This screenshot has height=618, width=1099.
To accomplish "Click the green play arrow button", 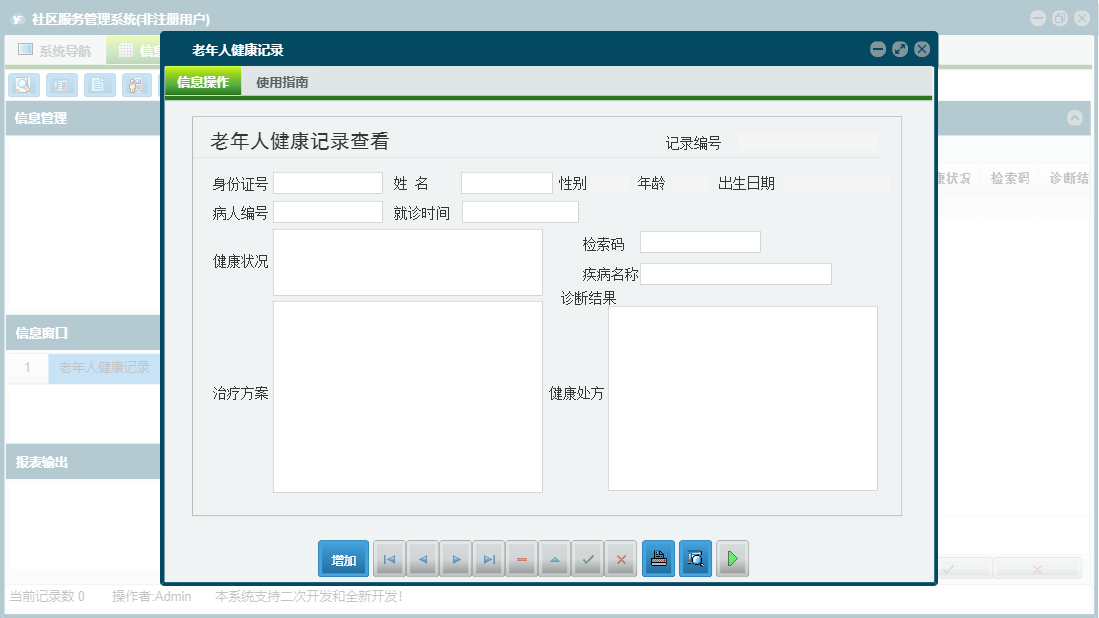I will coord(732,558).
